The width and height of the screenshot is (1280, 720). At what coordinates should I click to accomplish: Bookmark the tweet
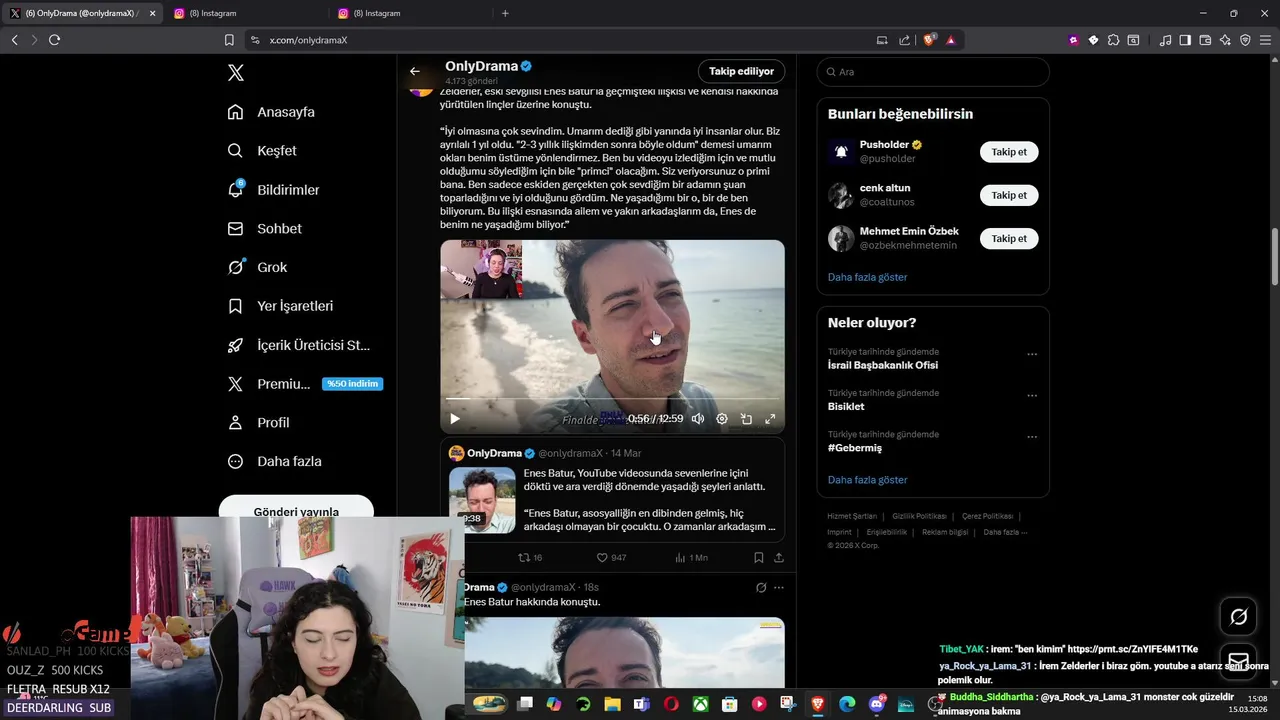click(x=759, y=557)
